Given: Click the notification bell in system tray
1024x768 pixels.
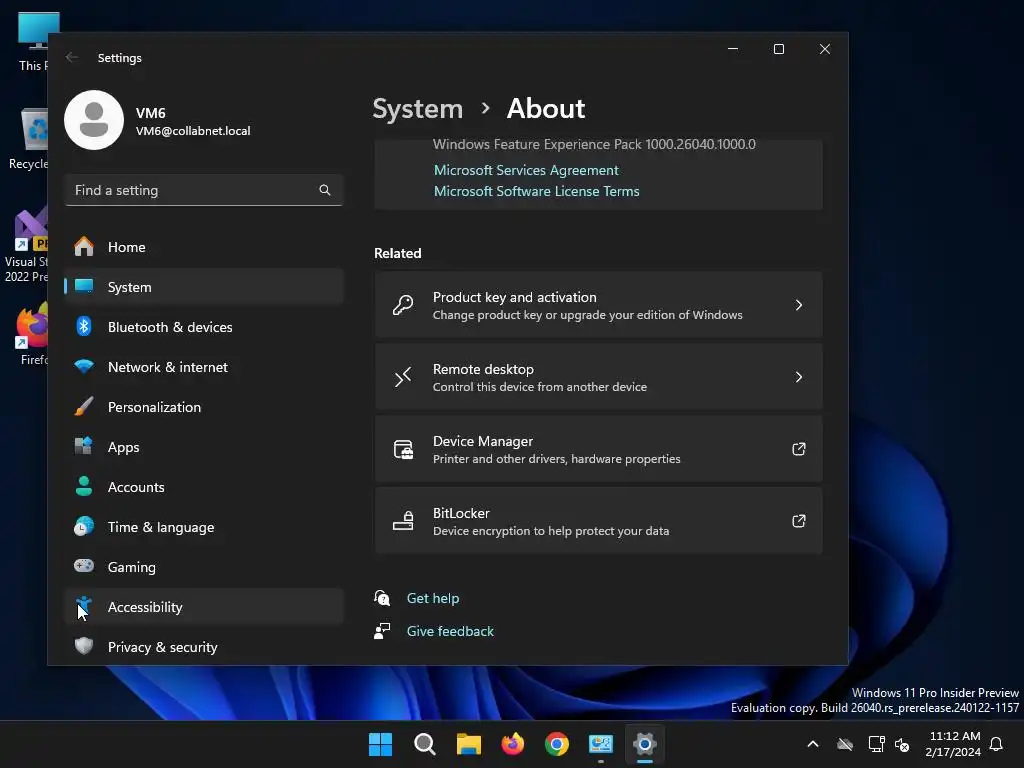Looking at the screenshot, I should 996,744.
